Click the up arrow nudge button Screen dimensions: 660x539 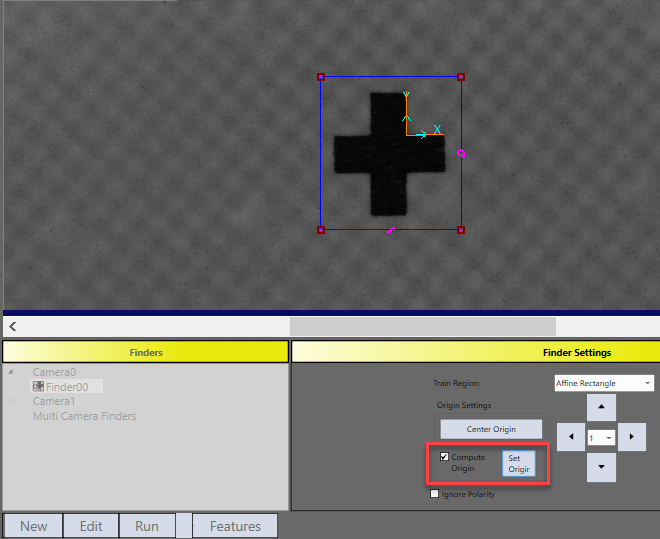[x=601, y=407]
